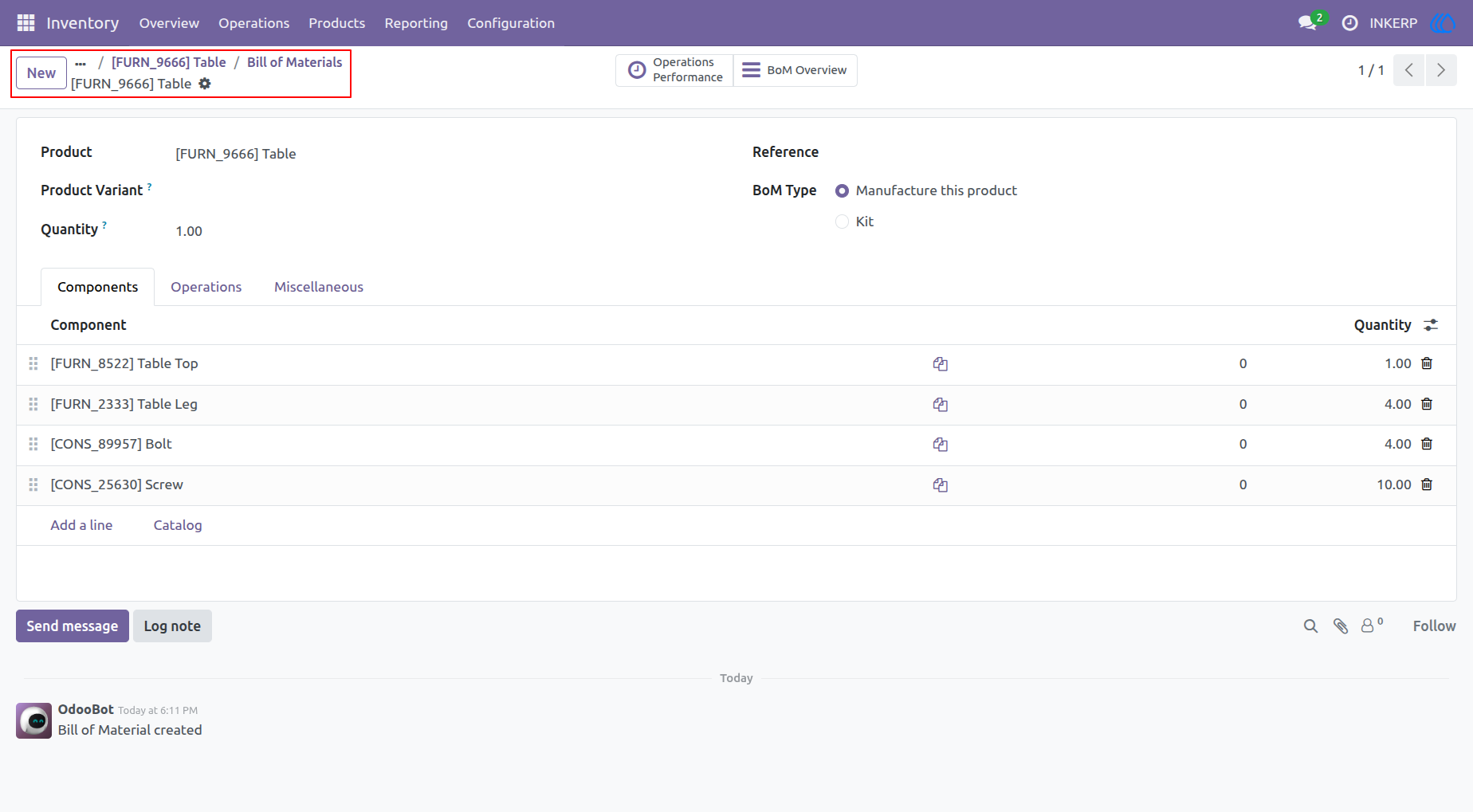Go to the previous record arrow
The height and width of the screenshot is (812, 1473).
(x=1409, y=70)
